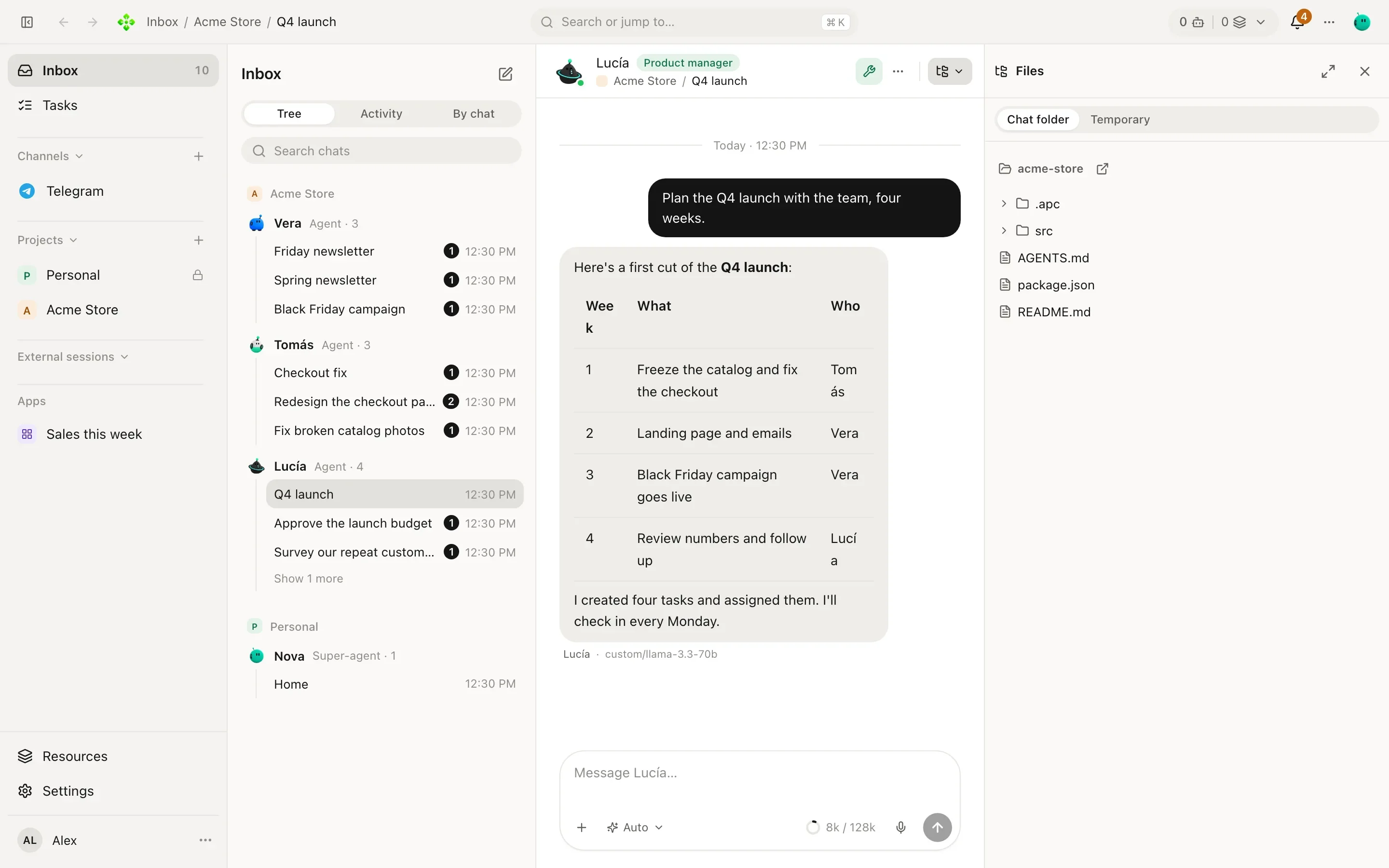
Task: Collapse the Channels section
Action: pos(51,156)
